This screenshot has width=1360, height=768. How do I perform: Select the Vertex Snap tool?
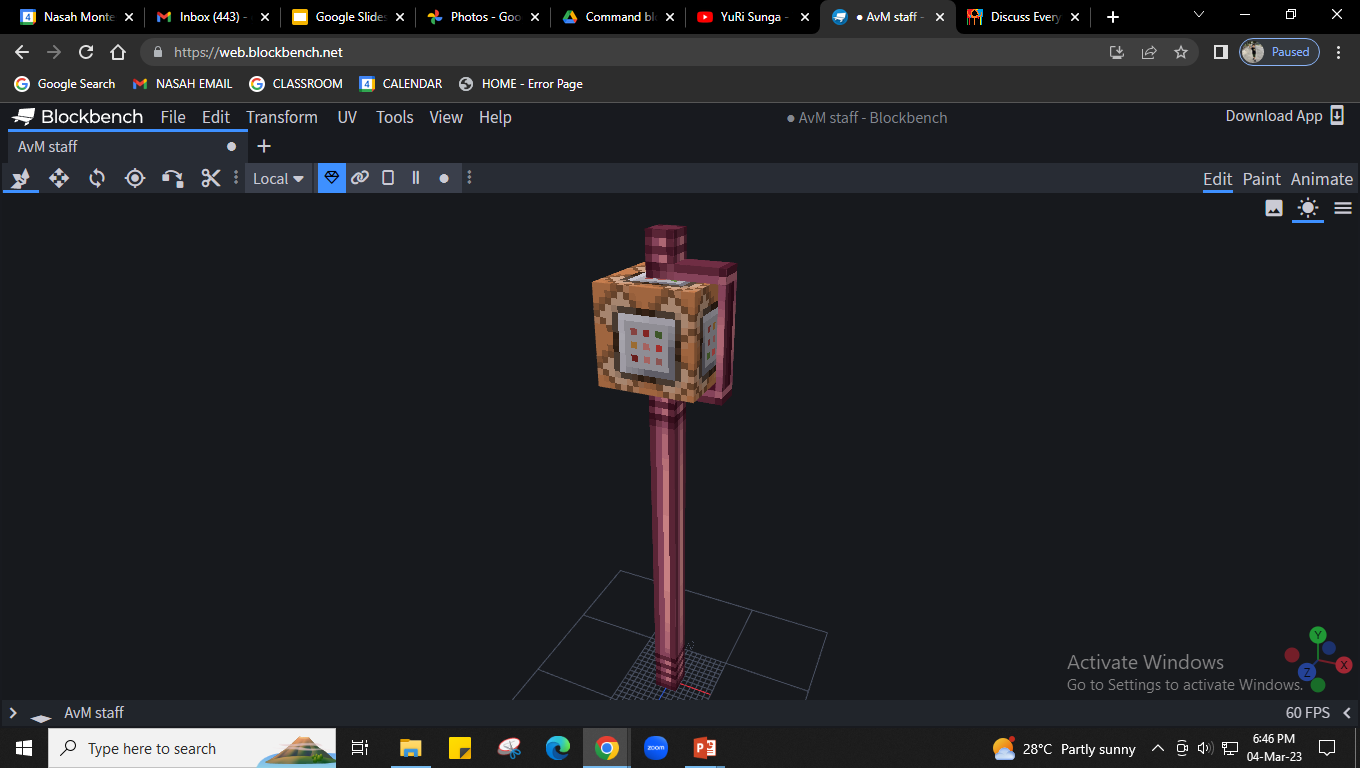(173, 178)
